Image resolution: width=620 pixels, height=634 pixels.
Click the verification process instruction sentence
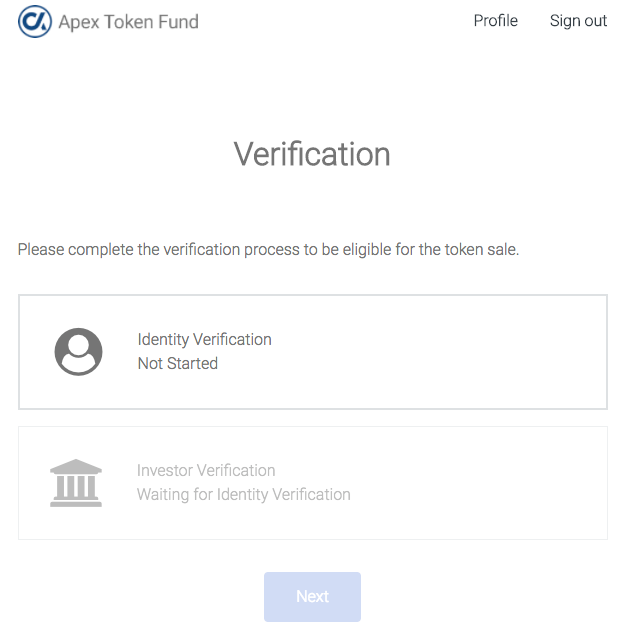click(x=268, y=250)
